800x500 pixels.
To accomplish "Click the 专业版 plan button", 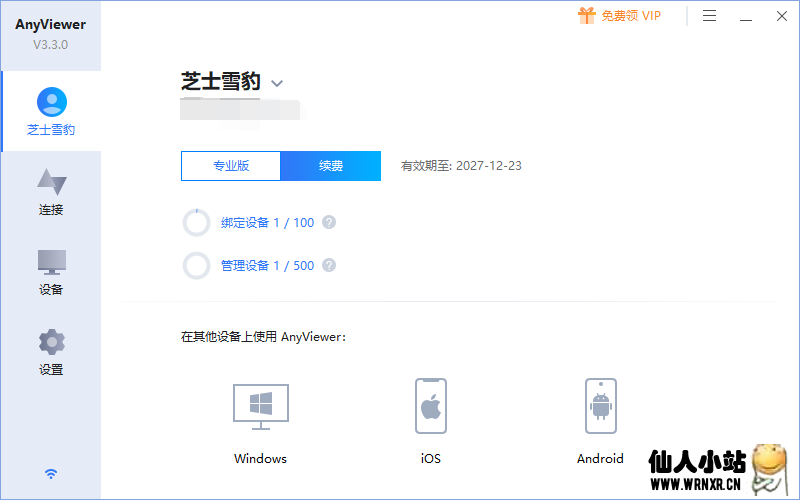I will pyautogui.click(x=231, y=166).
